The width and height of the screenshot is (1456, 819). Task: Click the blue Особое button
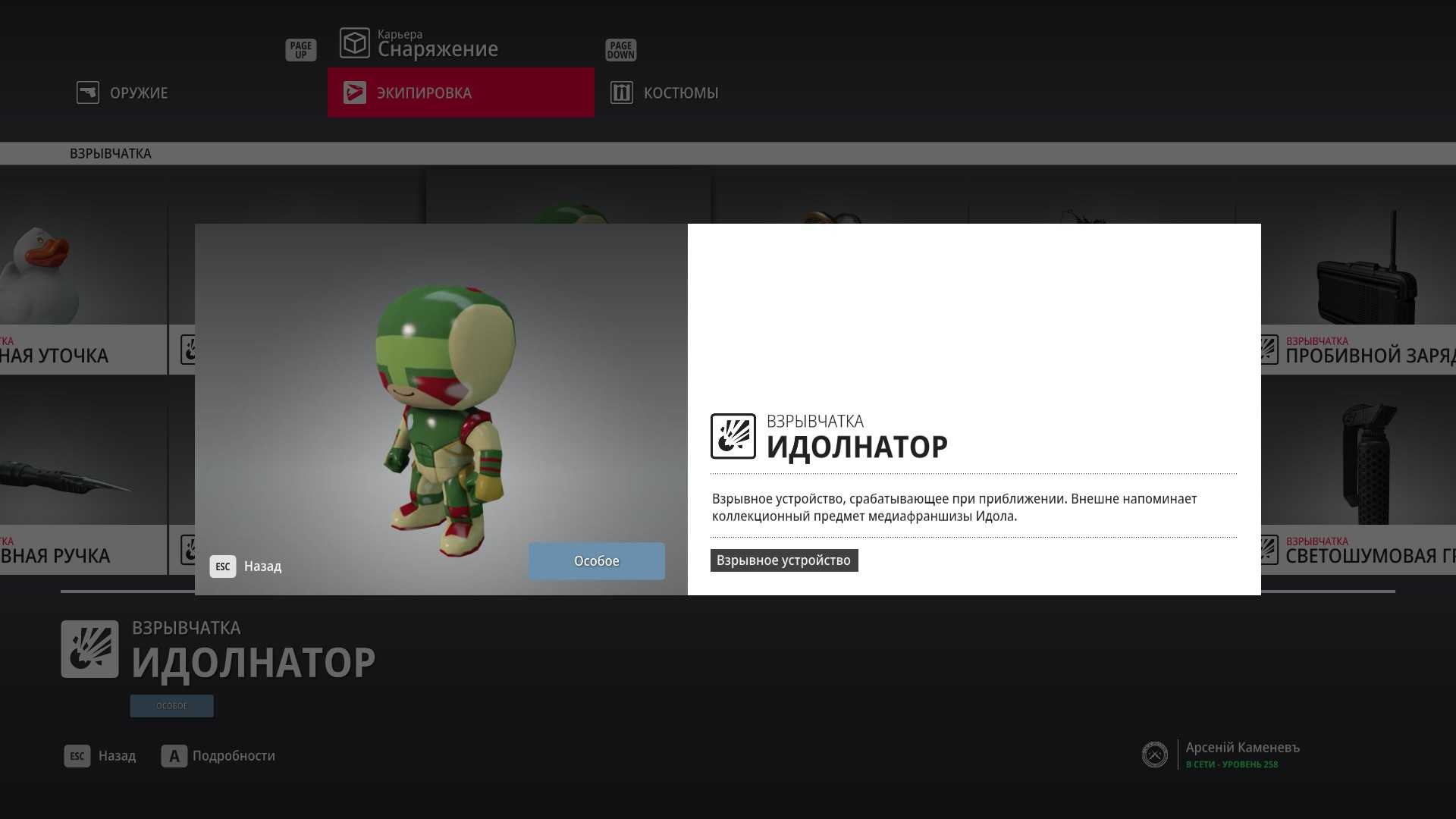click(x=596, y=561)
